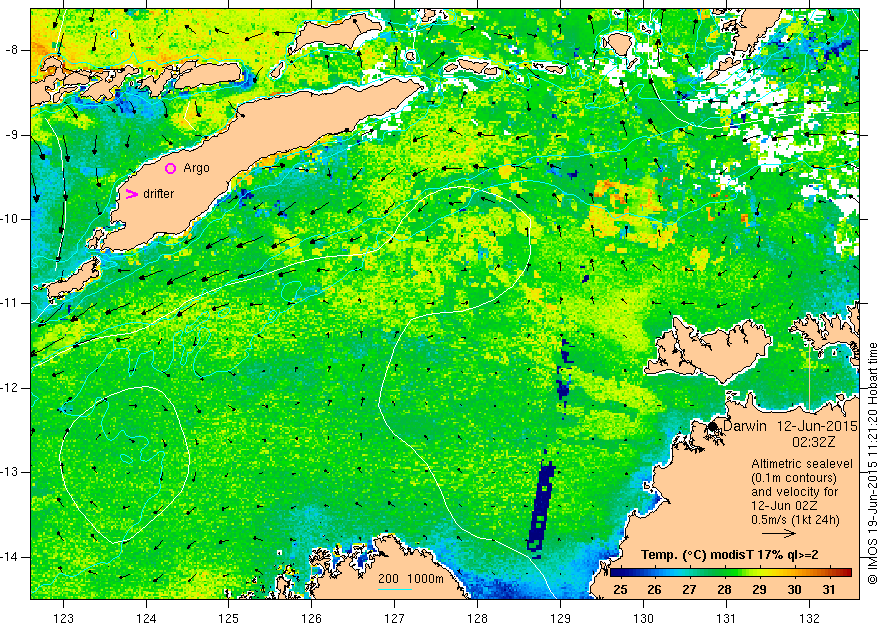Click the longitude axis label 128
Viewport: 880px width, 630px height.
pos(478,618)
